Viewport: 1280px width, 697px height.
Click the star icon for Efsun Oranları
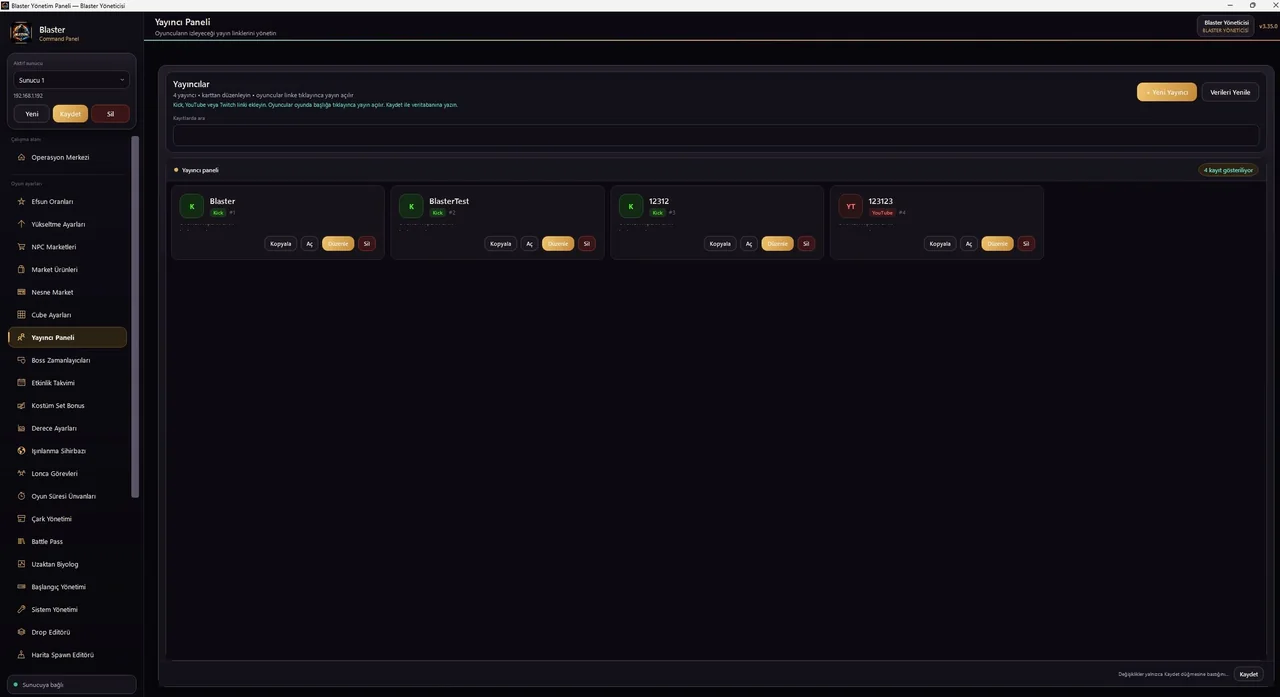(22, 202)
